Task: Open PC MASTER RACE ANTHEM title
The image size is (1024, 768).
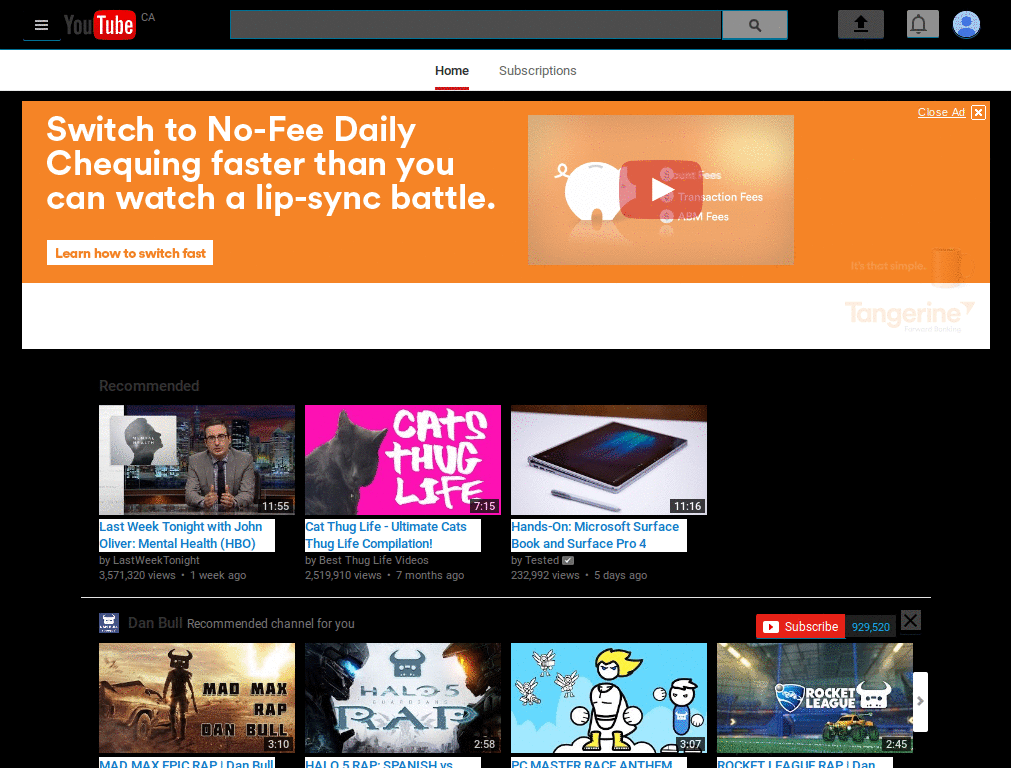Action: (592, 763)
